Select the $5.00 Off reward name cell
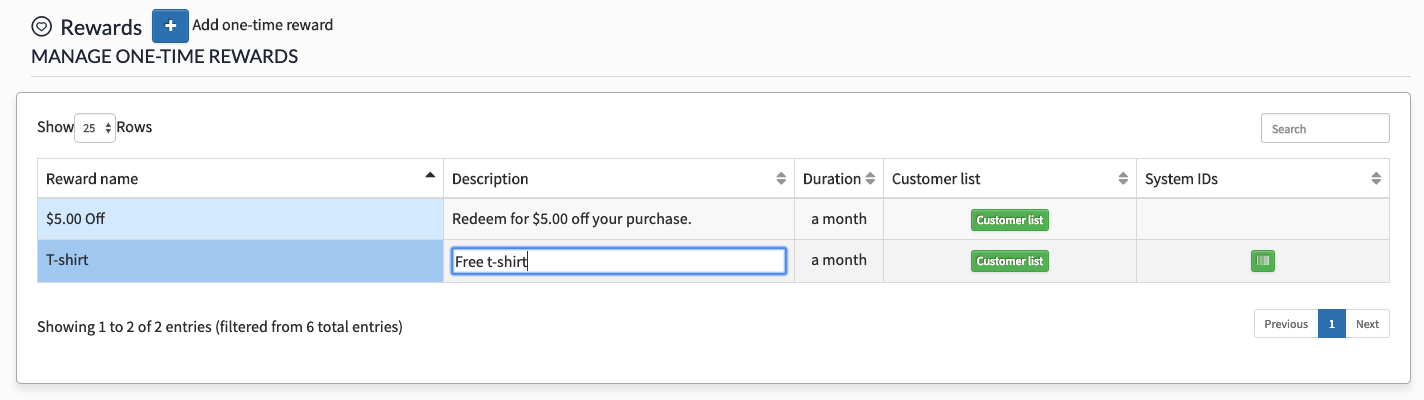The height and width of the screenshot is (400, 1424). tap(241, 219)
